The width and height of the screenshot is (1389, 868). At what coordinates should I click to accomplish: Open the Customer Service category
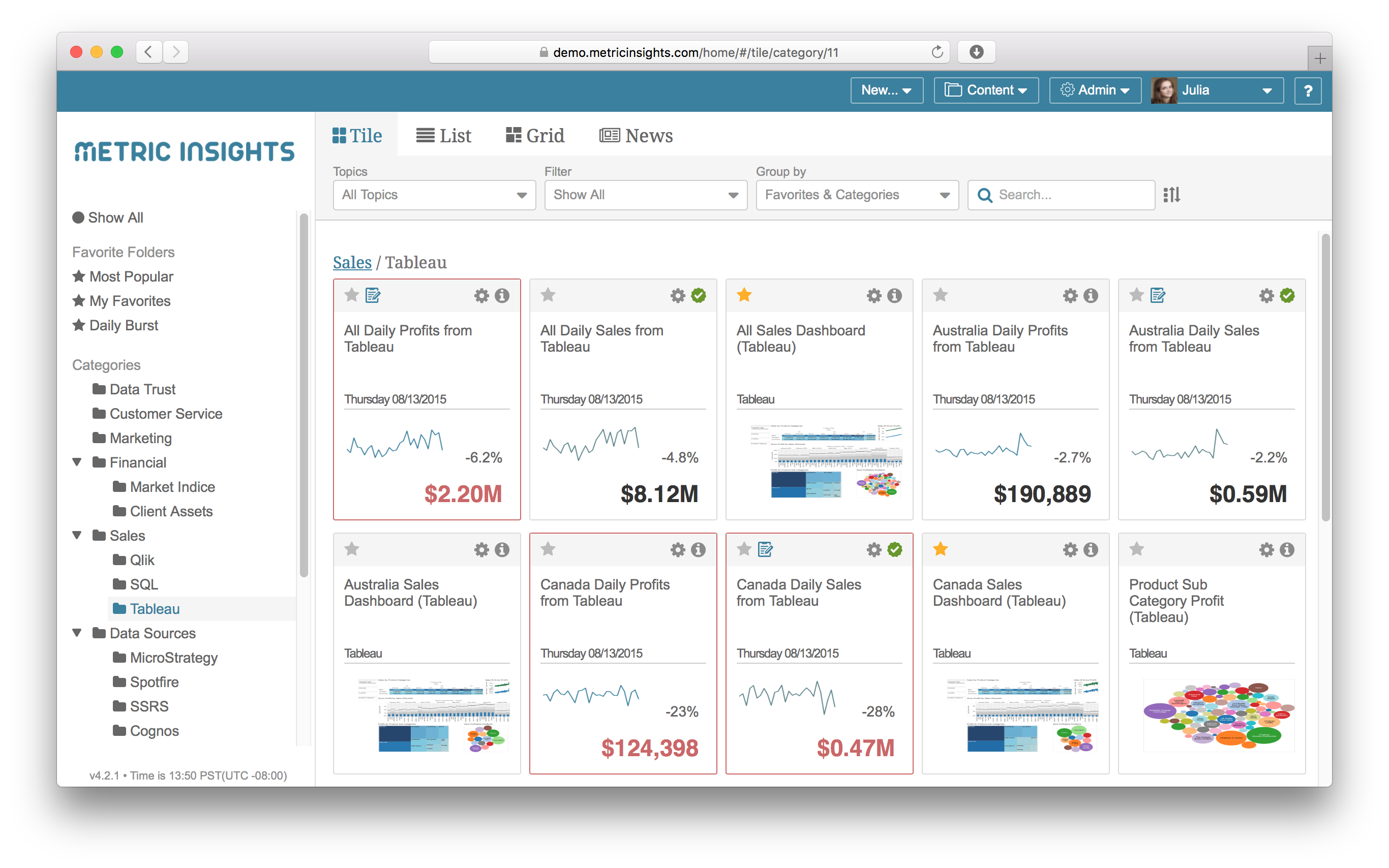[x=157, y=413]
